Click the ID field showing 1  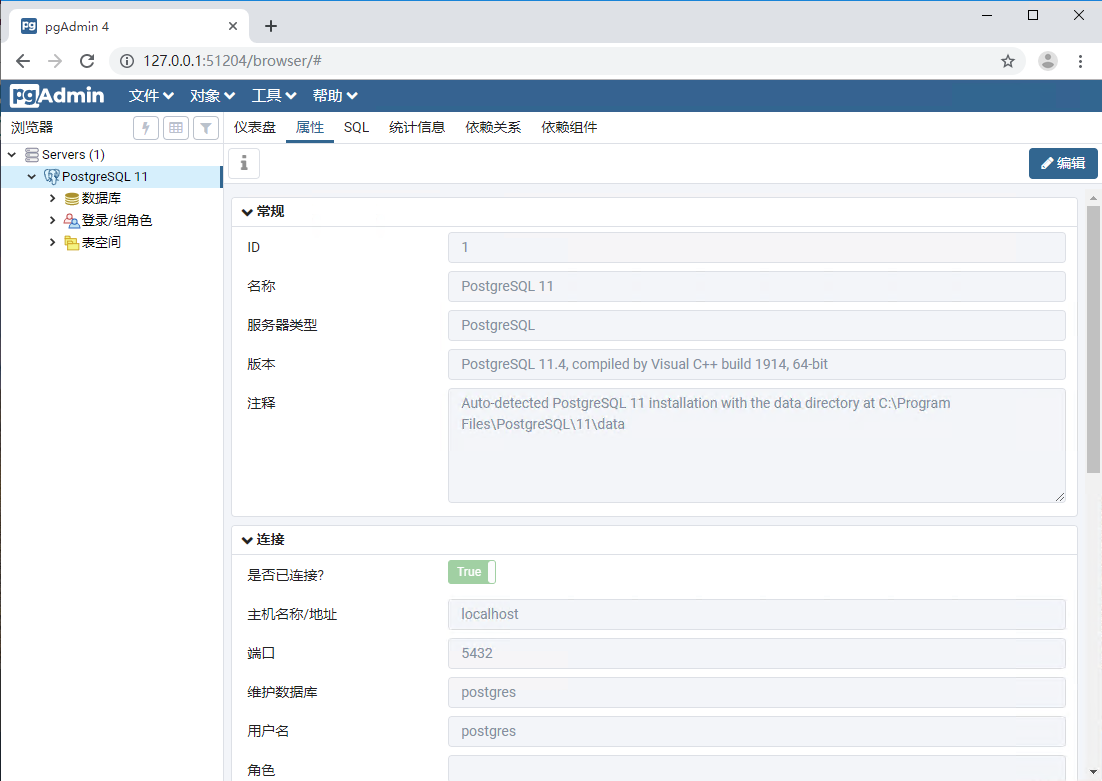tap(757, 247)
